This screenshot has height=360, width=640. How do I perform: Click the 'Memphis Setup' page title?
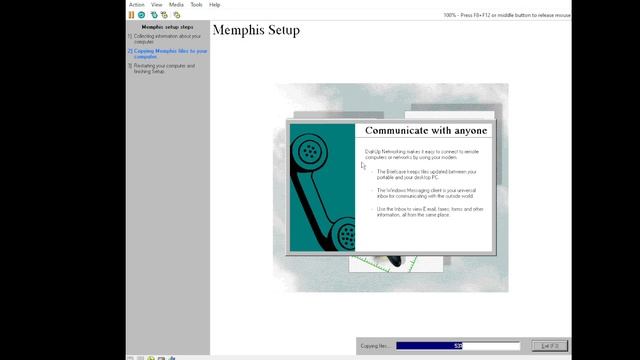pos(256,30)
